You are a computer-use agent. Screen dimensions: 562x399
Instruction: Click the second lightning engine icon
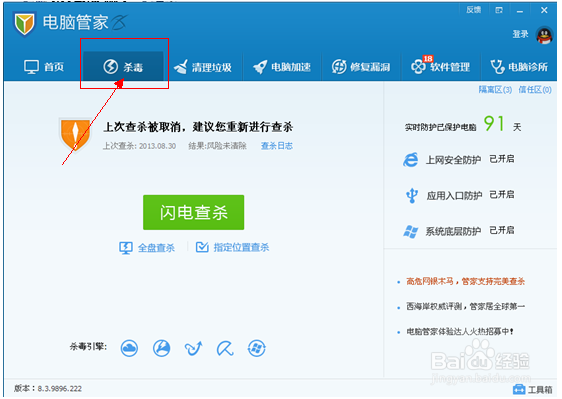pyautogui.click(x=162, y=348)
